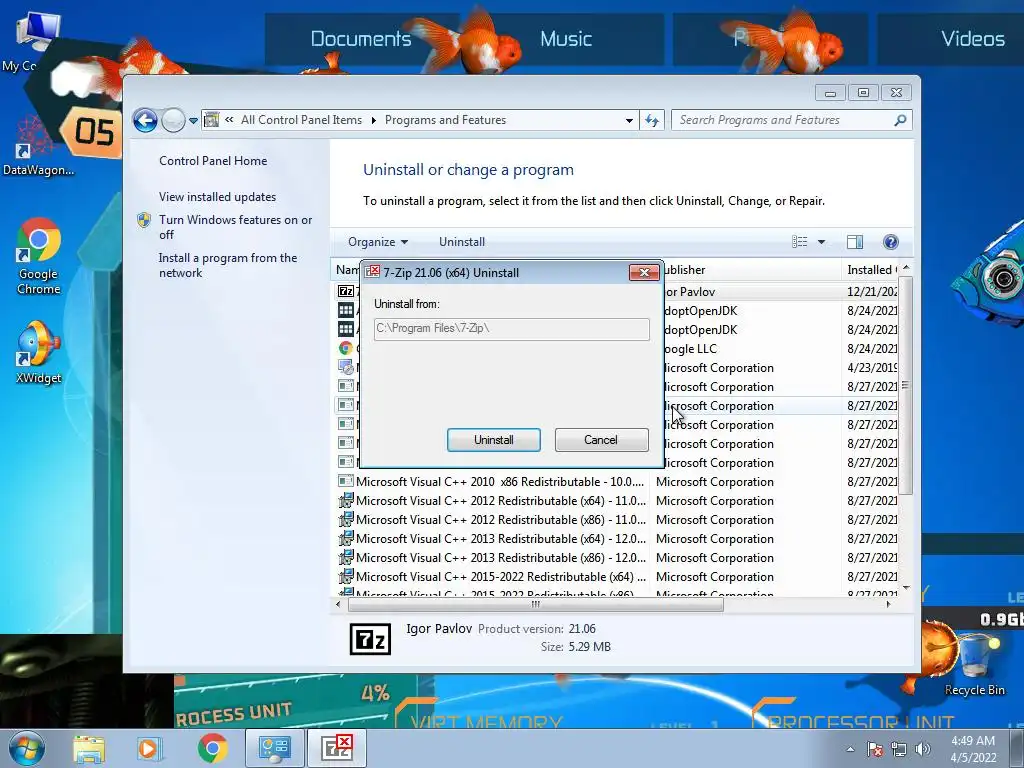
Task: Open the recent pages dropdown arrow
Action: (x=193, y=121)
